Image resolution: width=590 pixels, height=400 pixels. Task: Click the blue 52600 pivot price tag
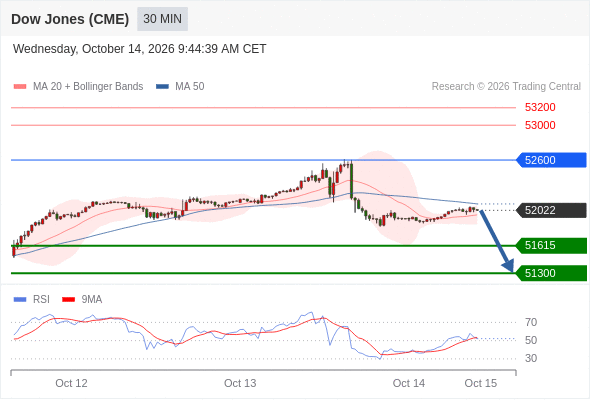click(551, 160)
